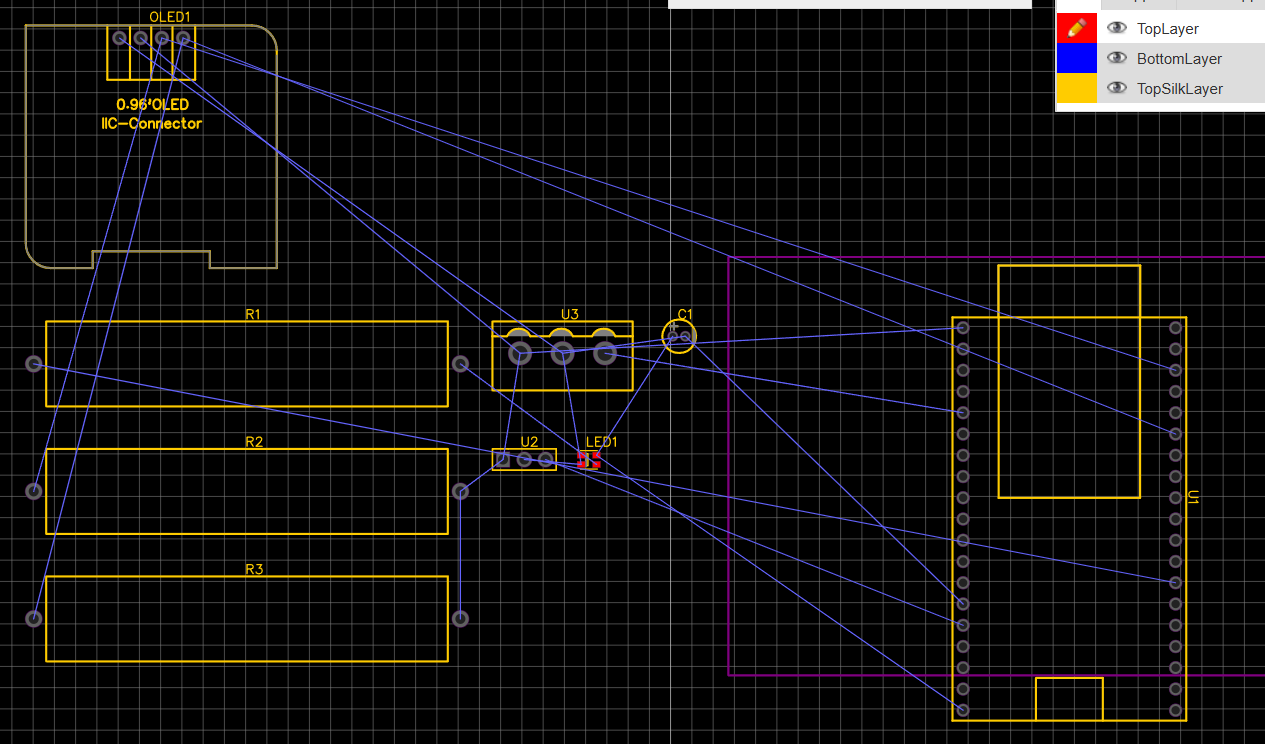Activate the blue BottomLayer color swatch
Screen dimensions: 1265x744
coord(1077,58)
